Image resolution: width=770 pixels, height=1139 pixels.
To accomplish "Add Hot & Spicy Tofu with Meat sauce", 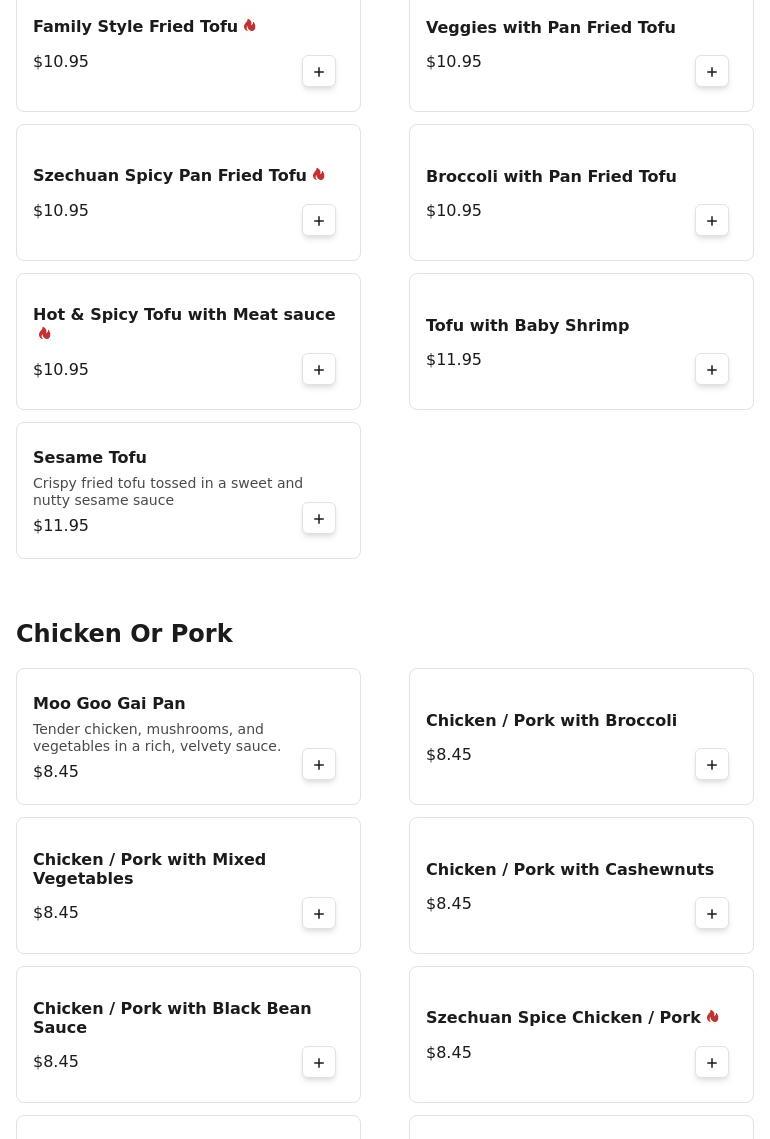I will coord(319,369).
